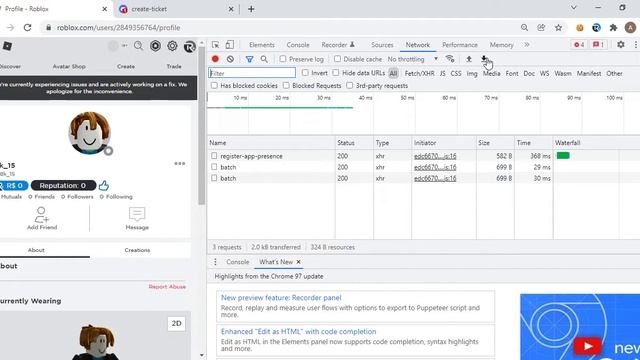640x360 pixels.
Task: Switch to the Elements tab
Action: pyautogui.click(x=262, y=45)
